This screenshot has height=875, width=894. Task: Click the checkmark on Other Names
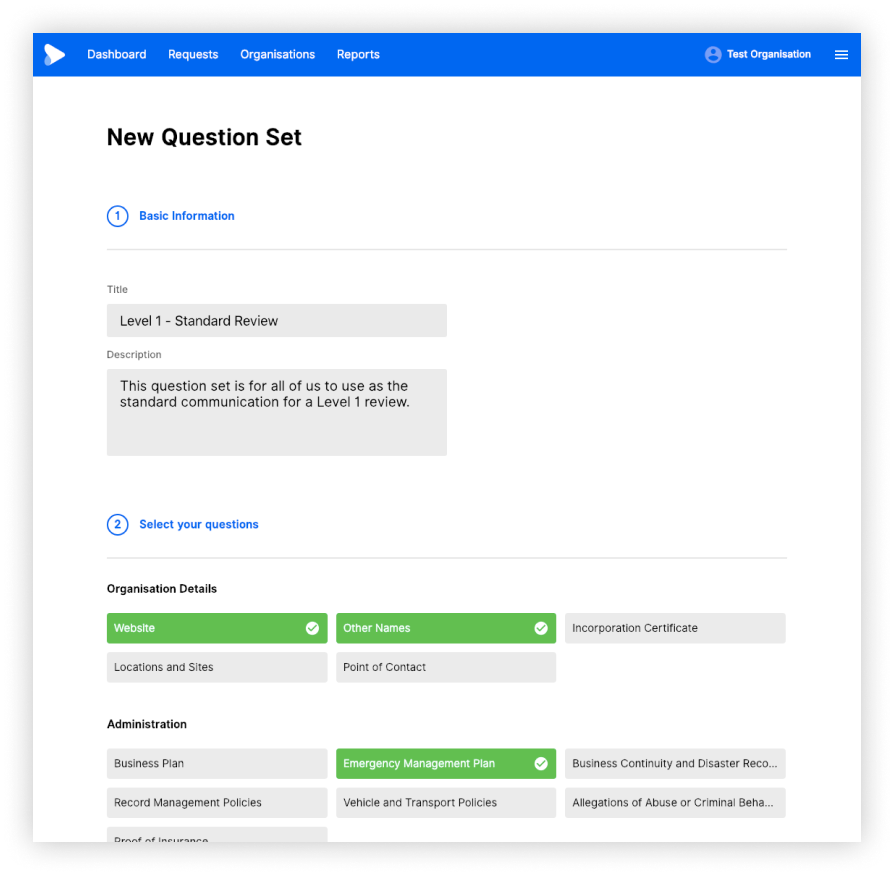click(x=542, y=628)
